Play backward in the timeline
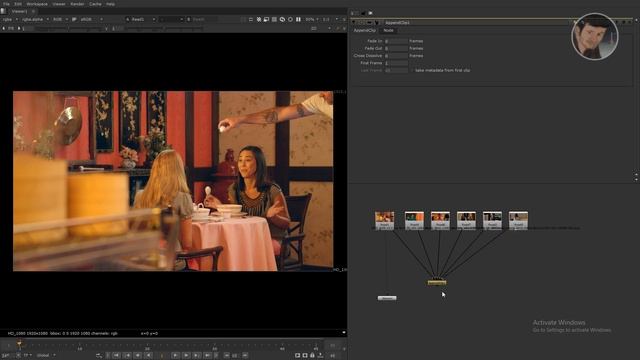Viewport: 640px width, 360px height. tap(149, 356)
